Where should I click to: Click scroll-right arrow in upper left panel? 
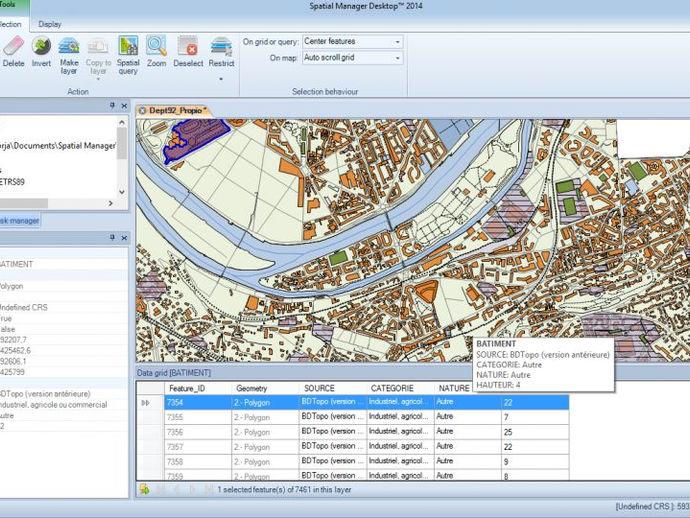point(110,203)
